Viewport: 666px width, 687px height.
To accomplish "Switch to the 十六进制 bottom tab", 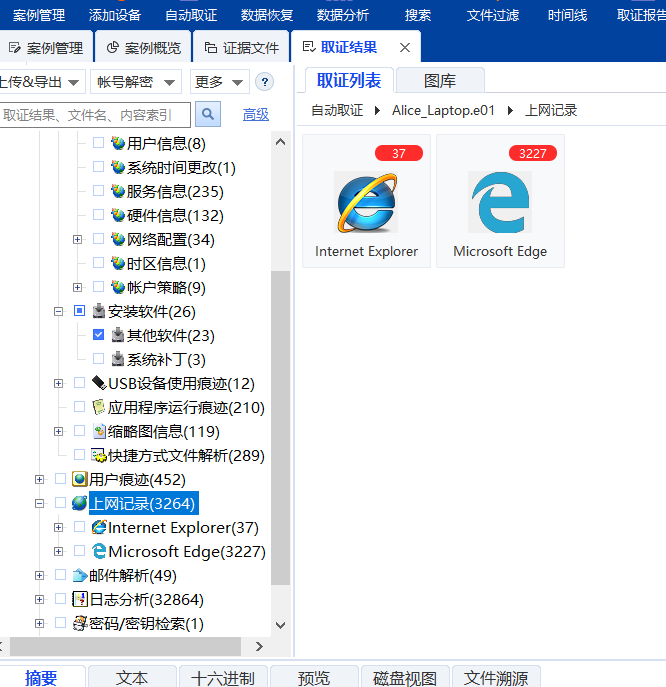I will tap(223, 677).
